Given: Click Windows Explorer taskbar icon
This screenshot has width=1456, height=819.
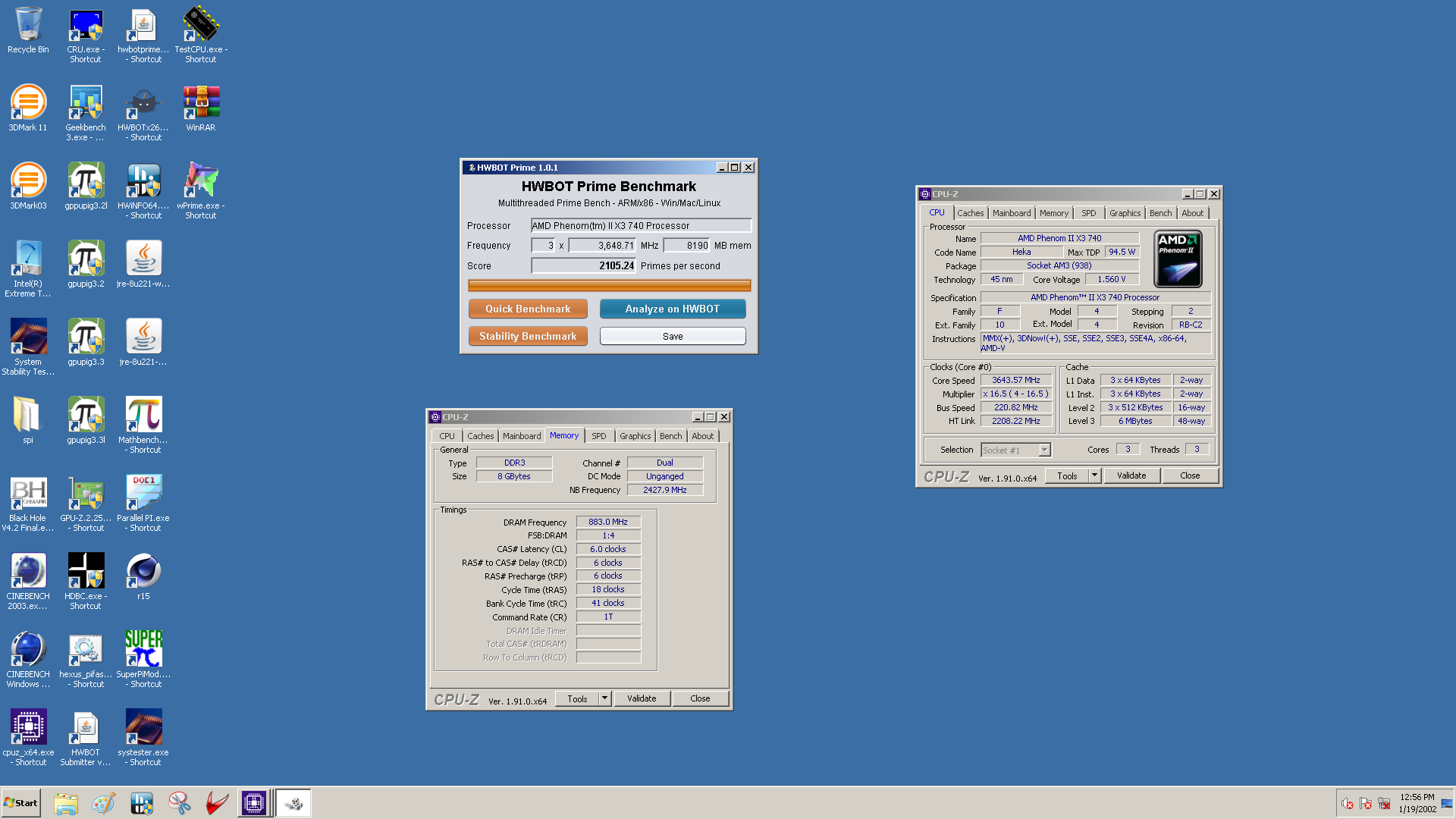Looking at the screenshot, I should (x=66, y=803).
